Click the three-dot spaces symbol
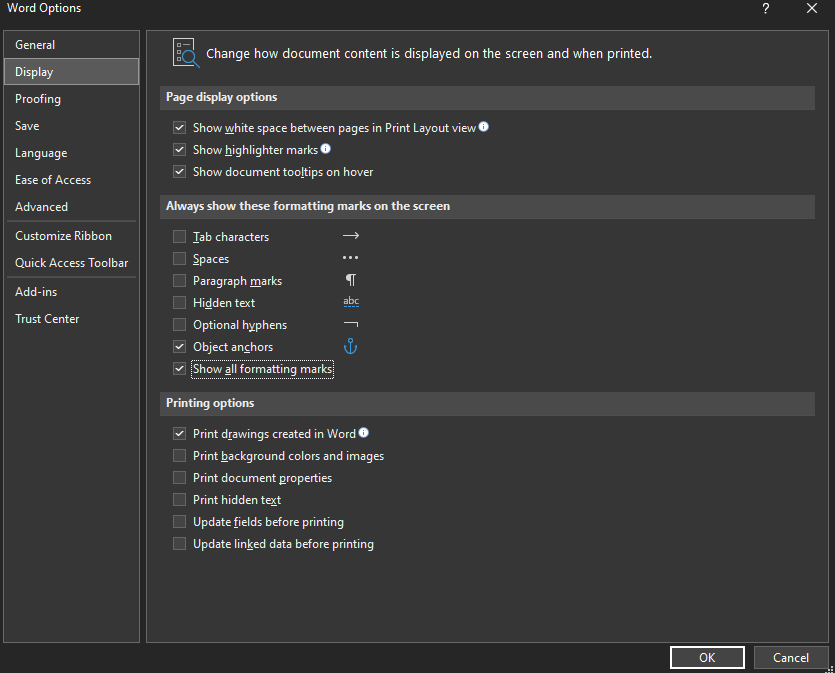This screenshot has height=673, width=835. coord(350,258)
